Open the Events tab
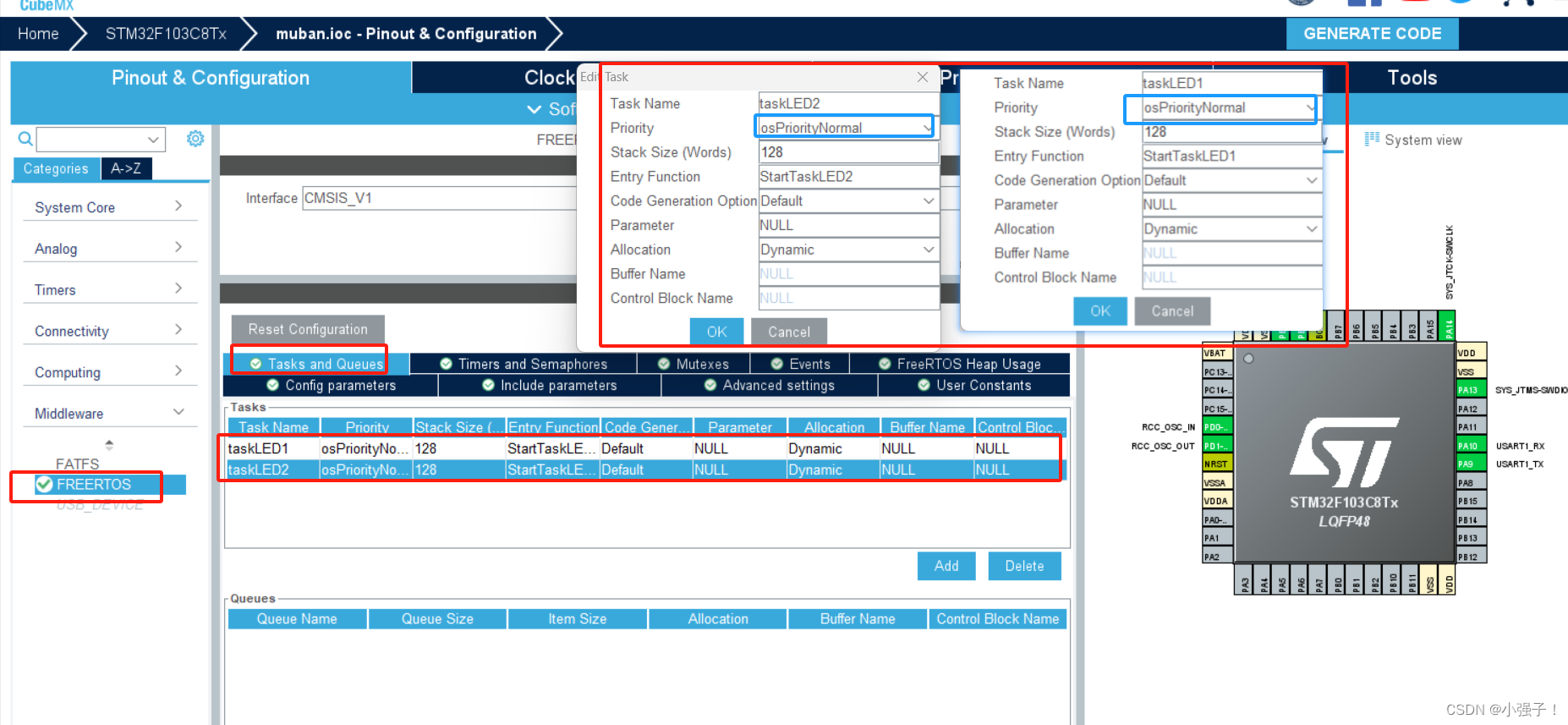Screen dimensions: 1568x725 coord(800,364)
